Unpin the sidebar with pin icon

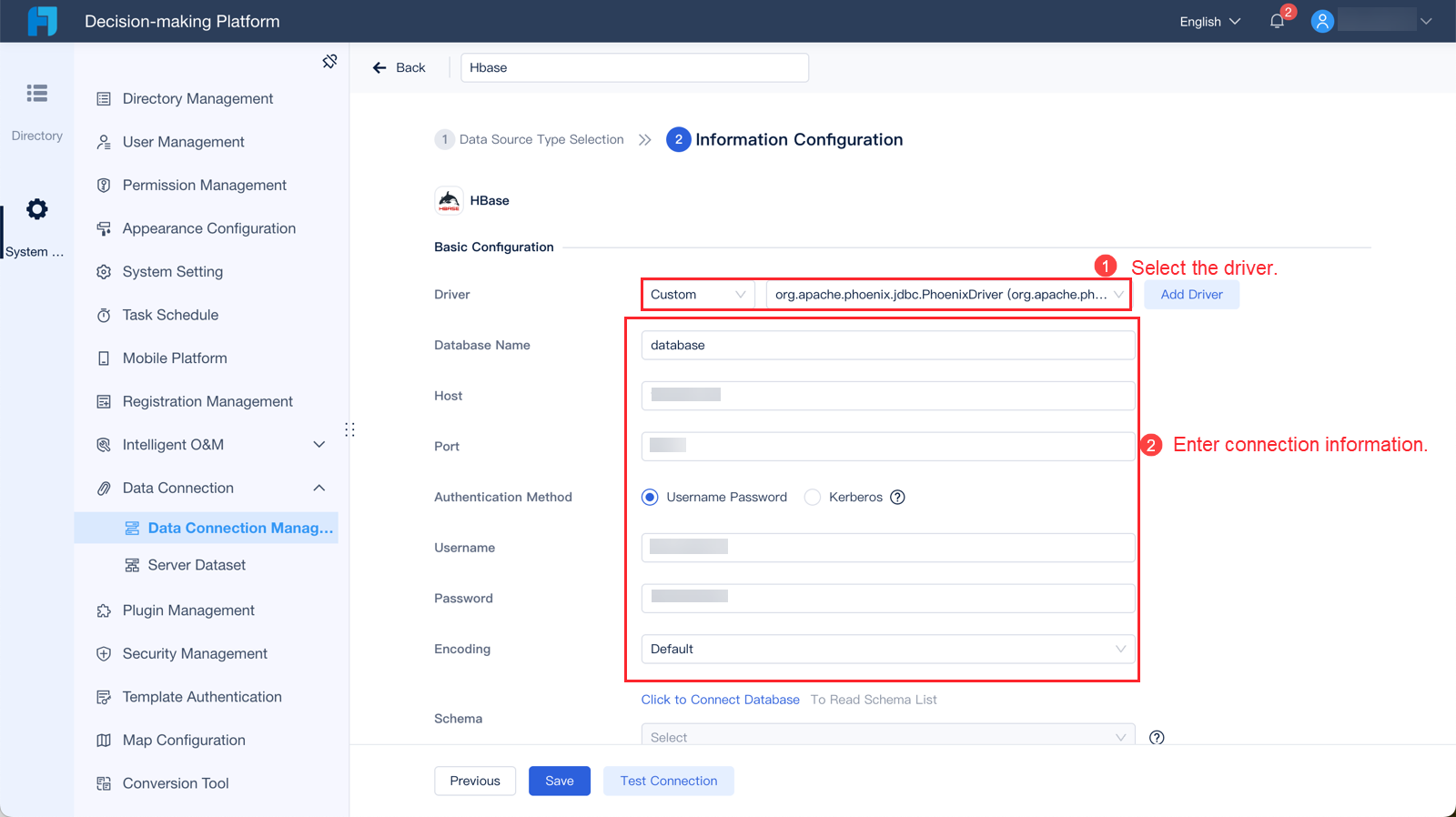coord(329,61)
